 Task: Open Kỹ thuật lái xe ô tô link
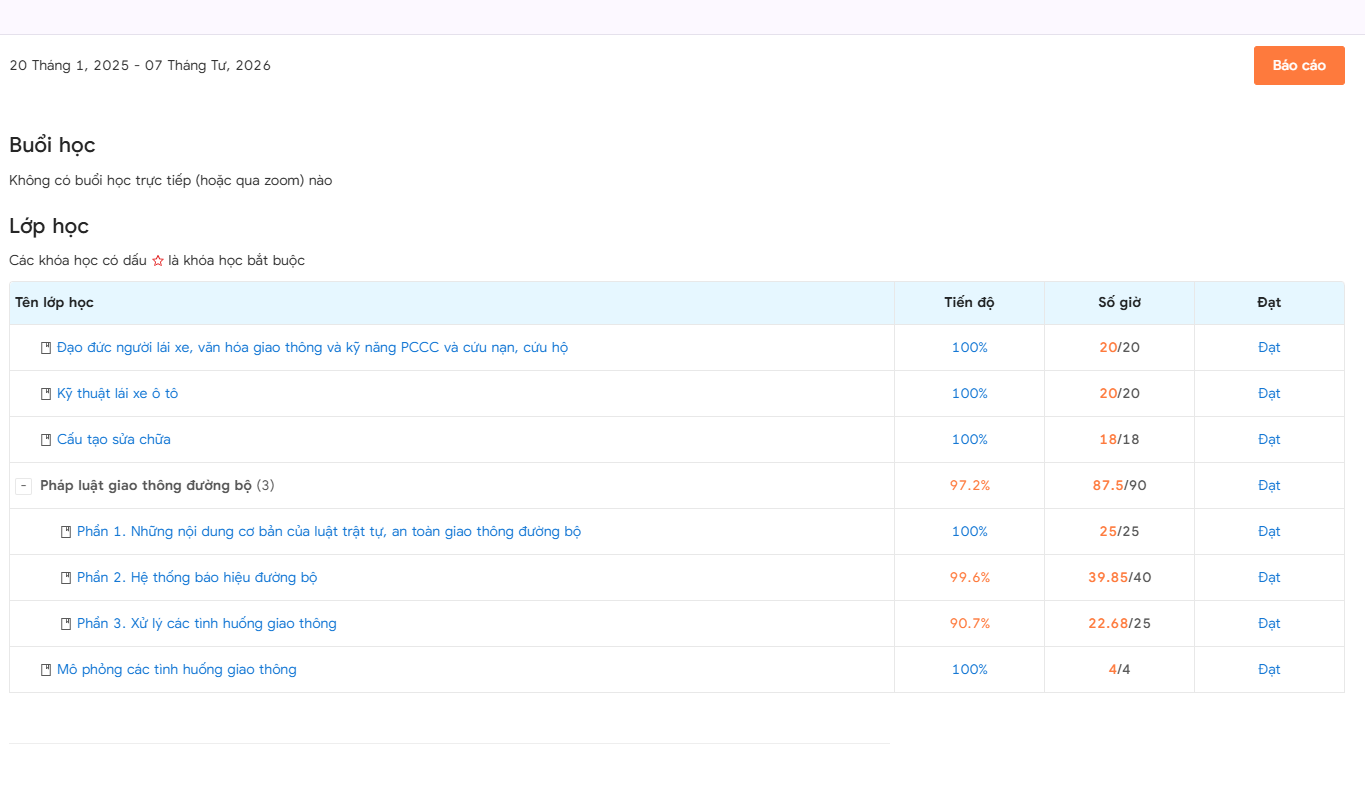(117, 394)
